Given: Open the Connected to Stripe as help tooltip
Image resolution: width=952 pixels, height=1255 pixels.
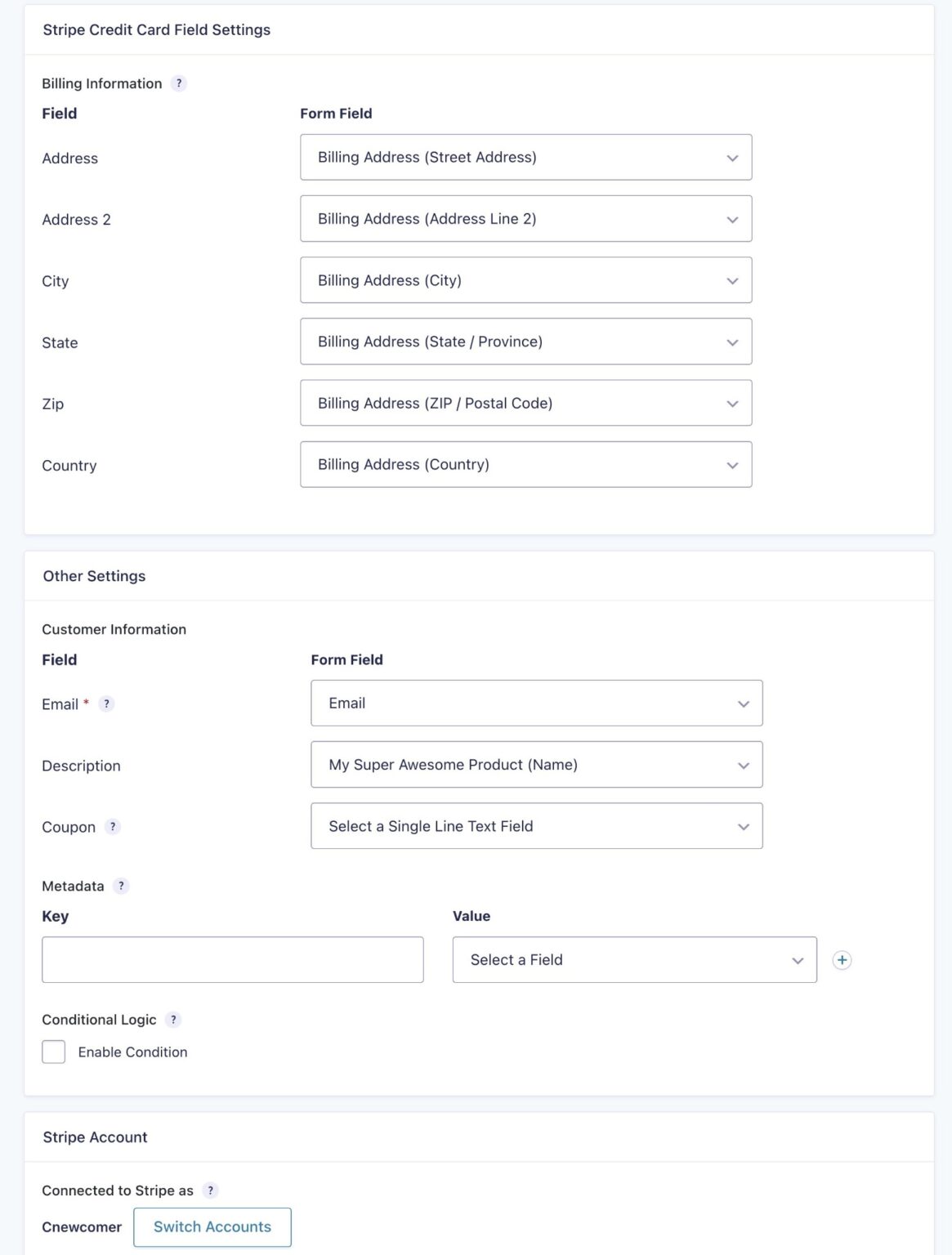Looking at the screenshot, I should click(x=212, y=1190).
